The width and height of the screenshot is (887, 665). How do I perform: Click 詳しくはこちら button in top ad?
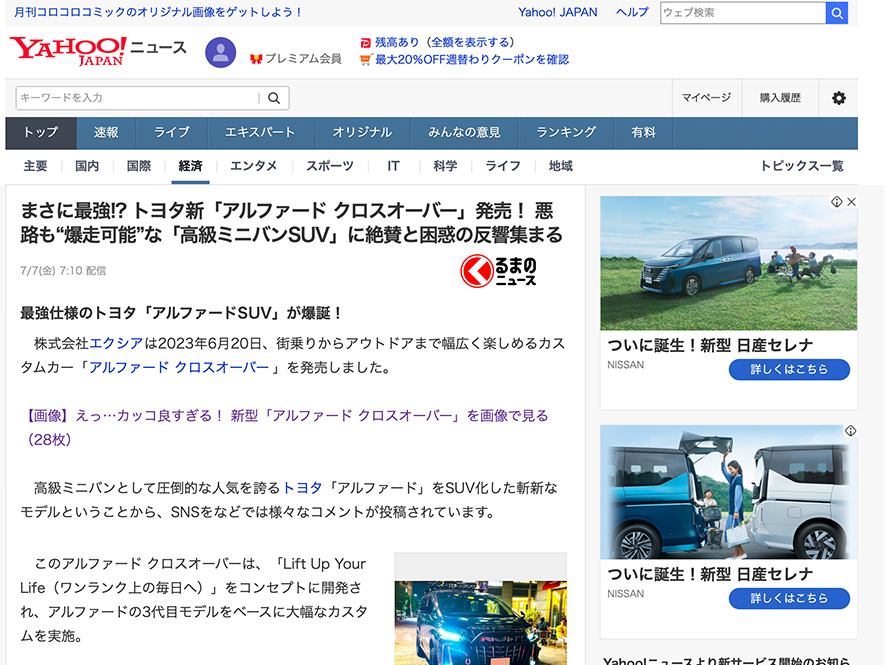pos(789,370)
